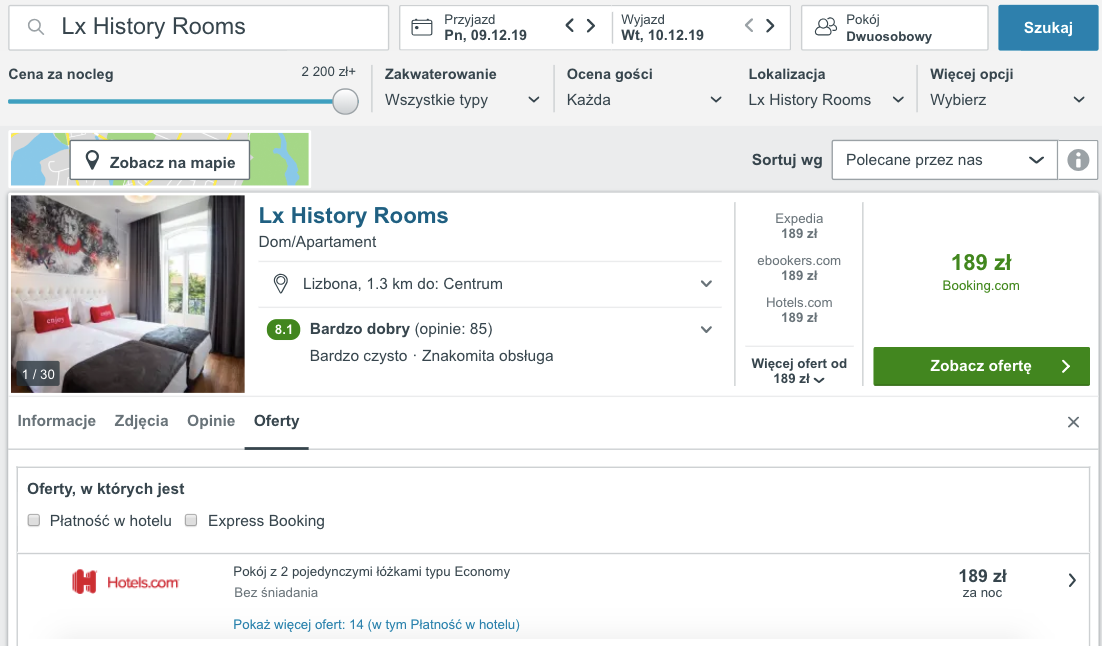Image resolution: width=1102 pixels, height=646 pixels.
Task: Click the Dom/Apartament label
Action: [318, 242]
